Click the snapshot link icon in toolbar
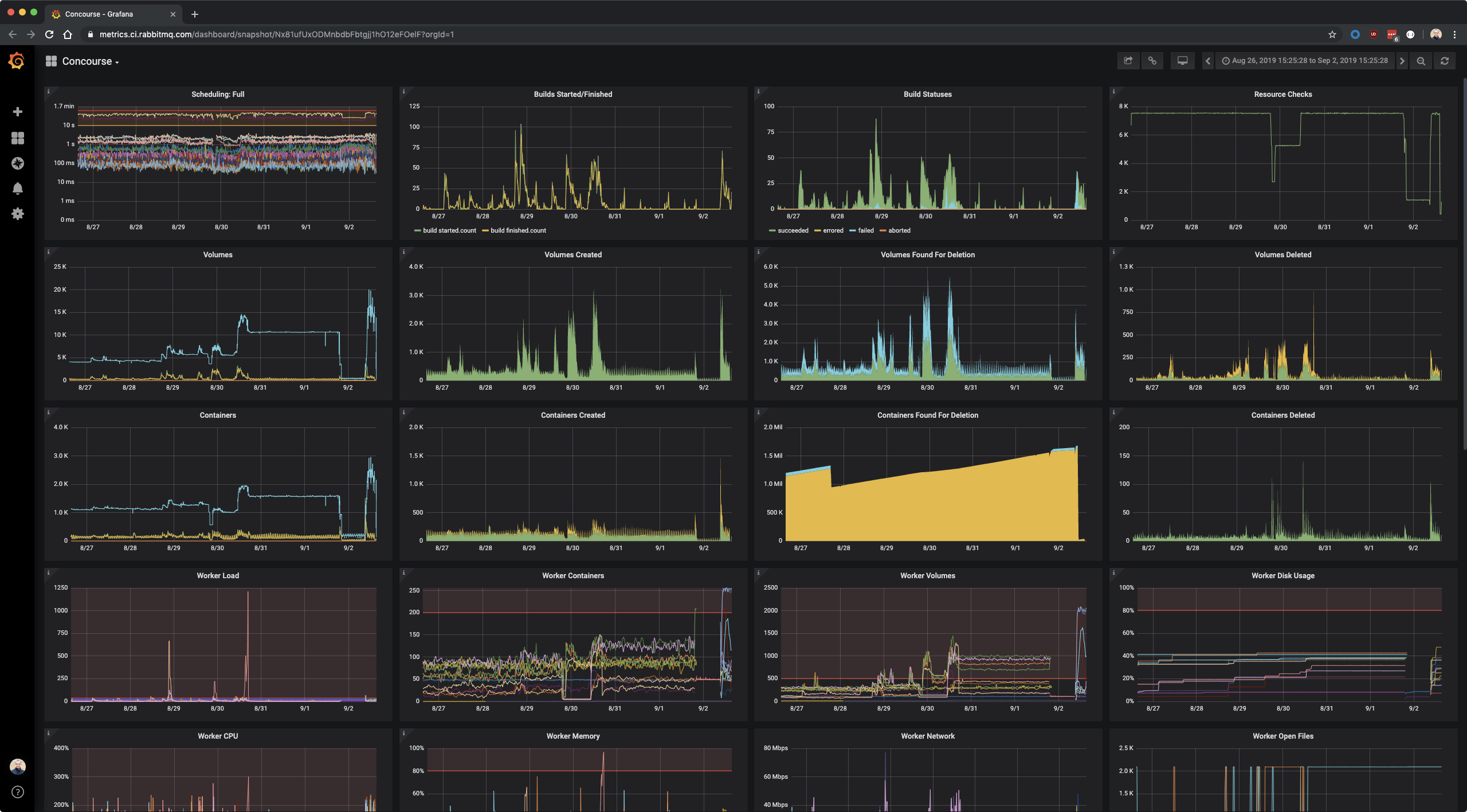Screen dimensions: 1467x812 (x=1152, y=61)
